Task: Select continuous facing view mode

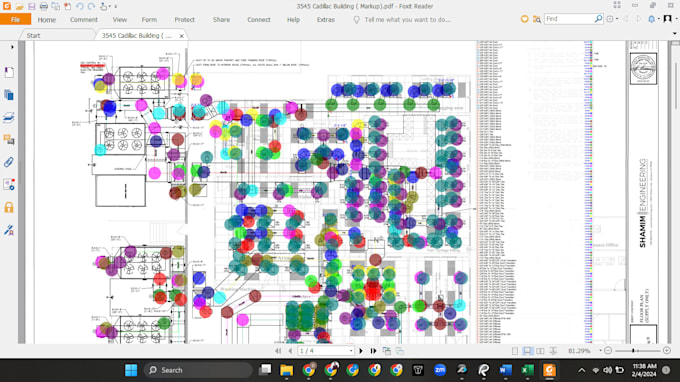Action: [x=553, y=351]
